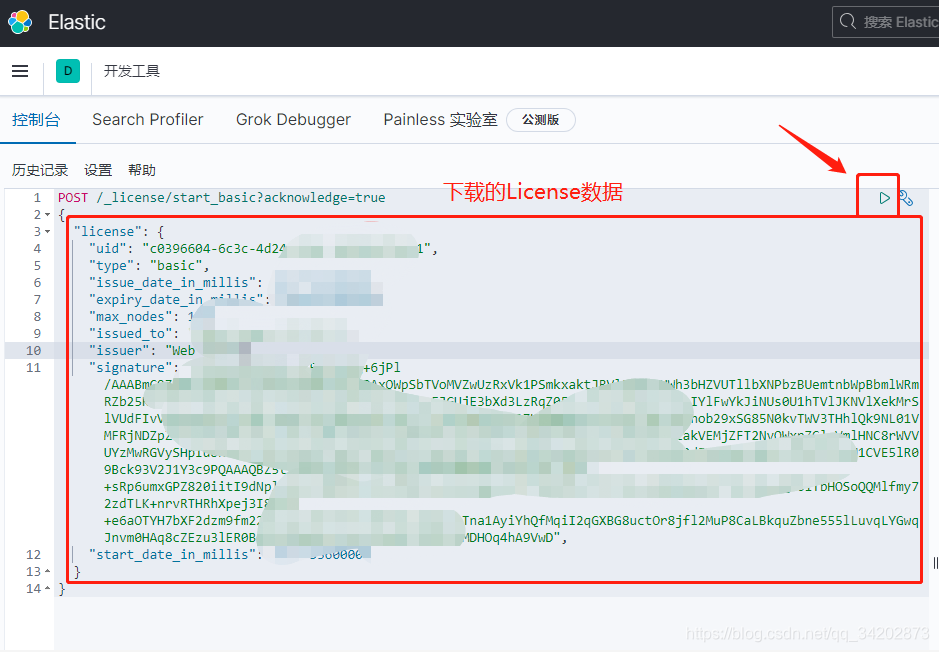Click the "max_nodes" line
939x652 pixels.
141,316
